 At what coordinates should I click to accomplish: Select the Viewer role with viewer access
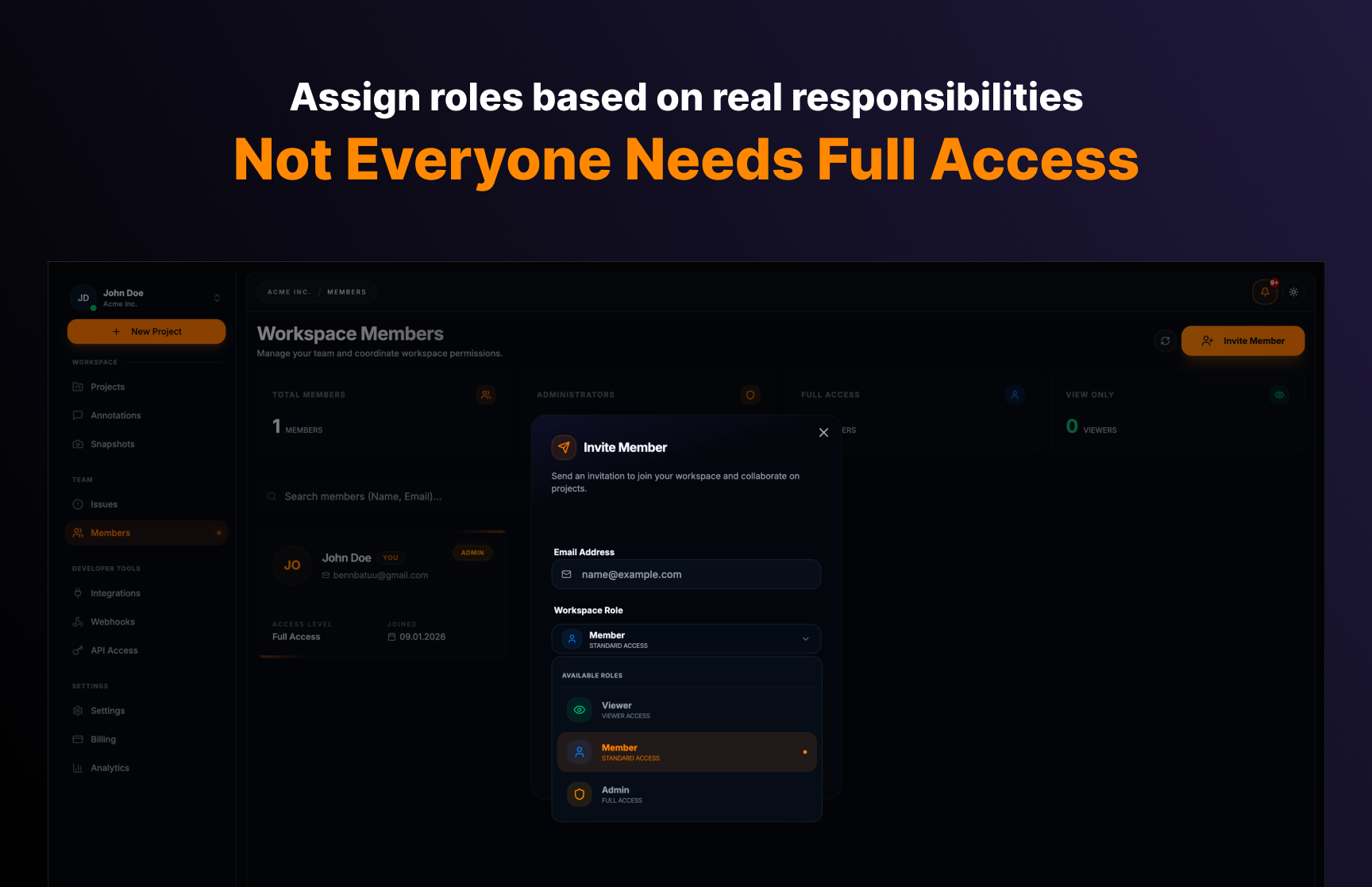[x=685, y=709]
